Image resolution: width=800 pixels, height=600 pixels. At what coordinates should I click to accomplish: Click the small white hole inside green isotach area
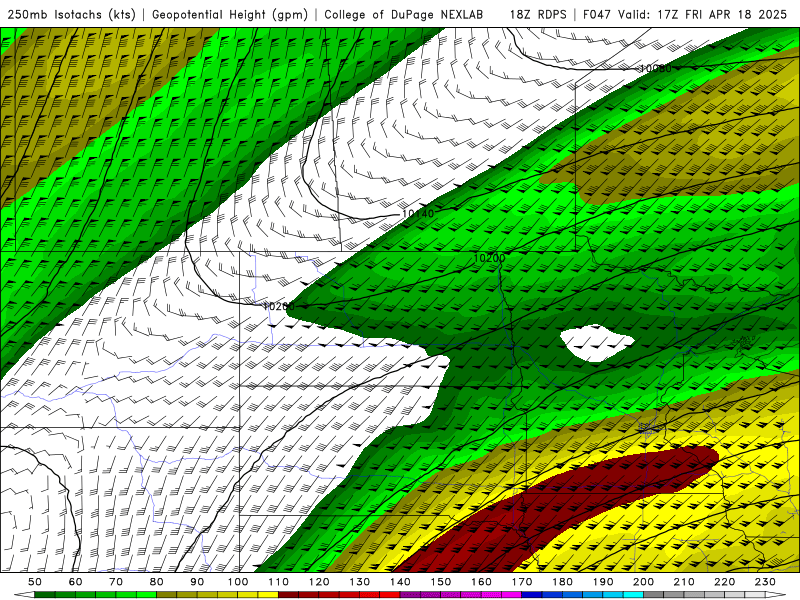(x=597, y=343)
